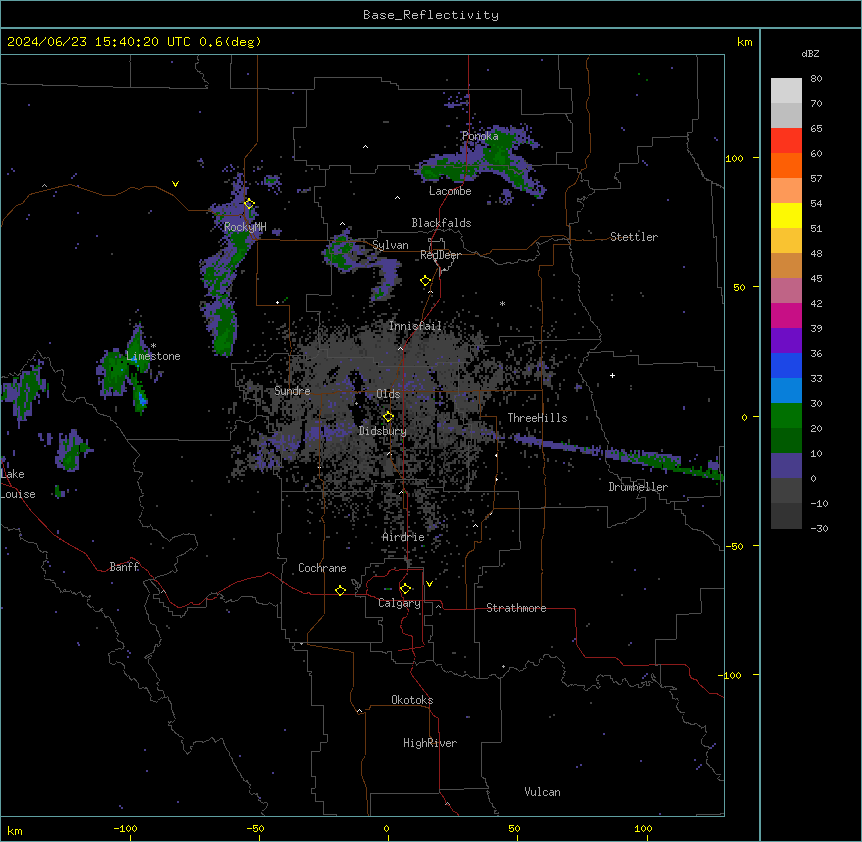Select the peach swatch between 57 and 54
Viewport: 862px width, 842px height.
[786, 191]
